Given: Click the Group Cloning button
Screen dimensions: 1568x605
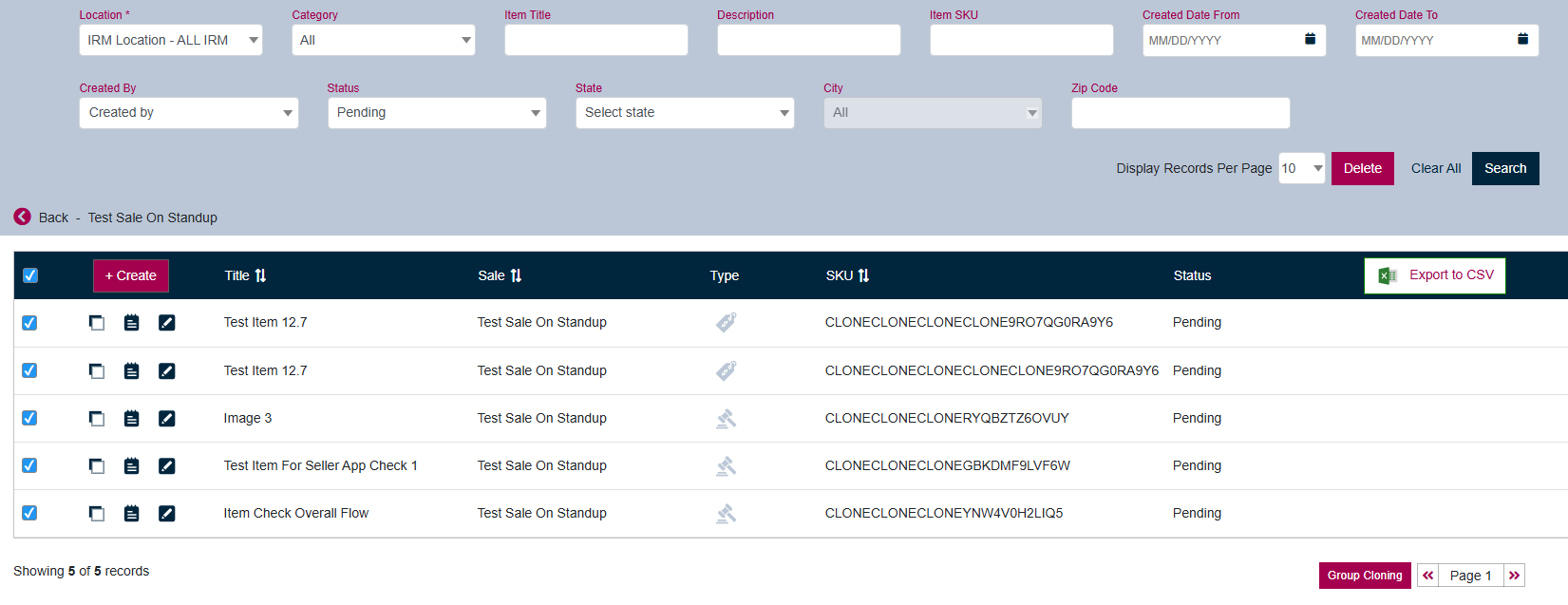Looking at the screenshot, I should (x=1365, y=576).
